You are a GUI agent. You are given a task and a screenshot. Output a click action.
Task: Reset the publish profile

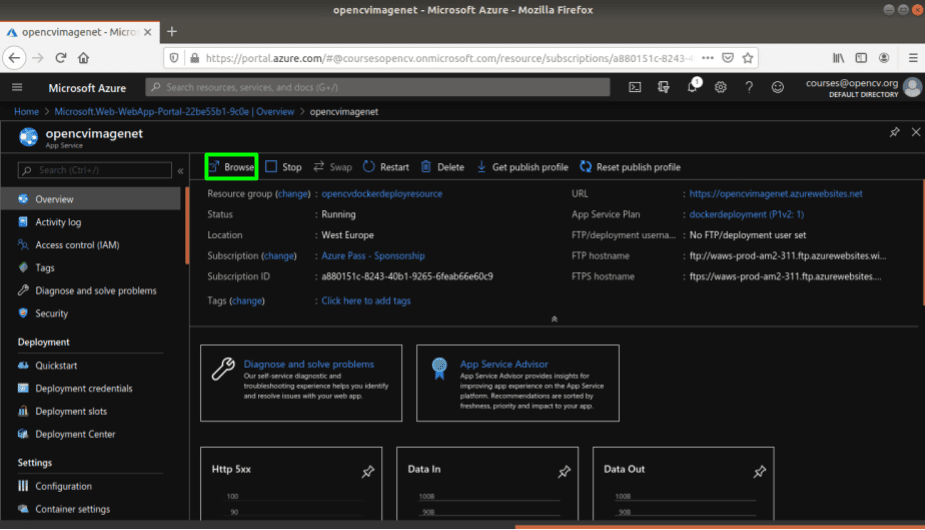pyautogui.click(x=630, y=167)
